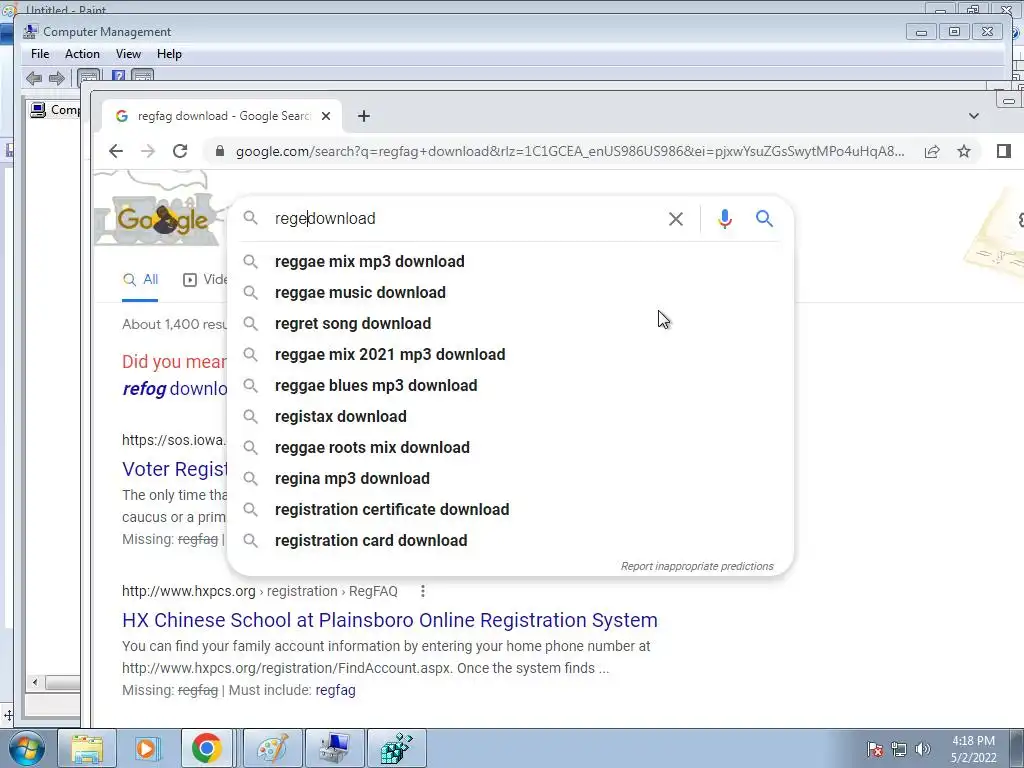This screenshot has height=768, width=1024.
Task: Reload the Google search page
Action: (x=180, y=152)
